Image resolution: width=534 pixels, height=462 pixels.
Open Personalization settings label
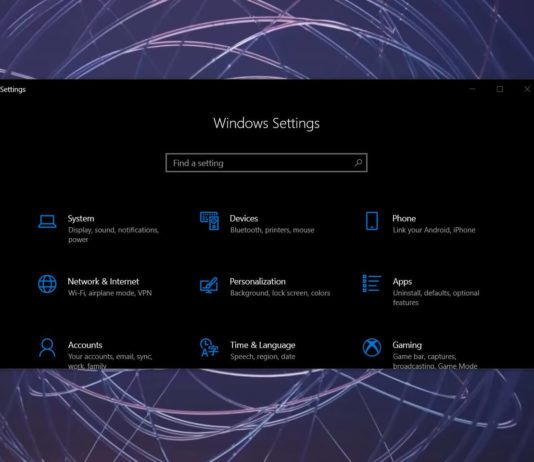pyautogui.click(x=257, y=282)
